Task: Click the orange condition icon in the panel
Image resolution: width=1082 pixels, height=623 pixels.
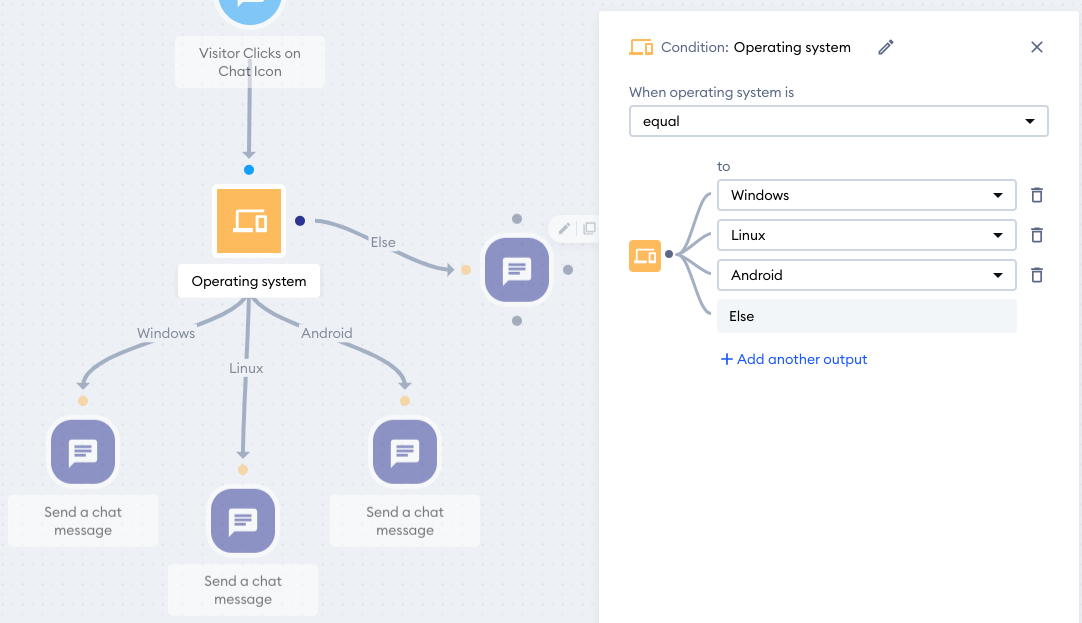Action: (645, 256)
